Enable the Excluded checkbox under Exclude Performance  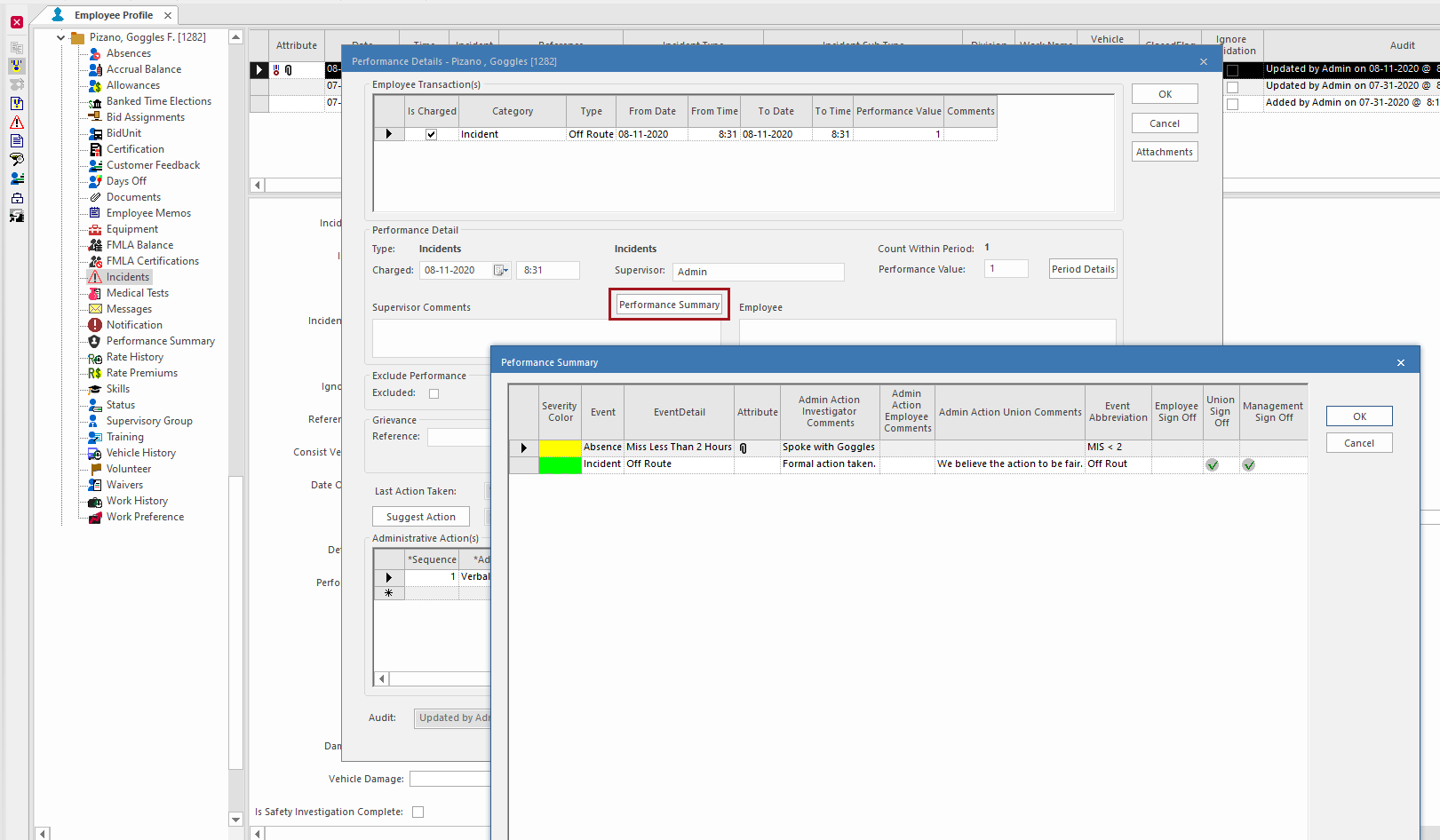[433, 392]
